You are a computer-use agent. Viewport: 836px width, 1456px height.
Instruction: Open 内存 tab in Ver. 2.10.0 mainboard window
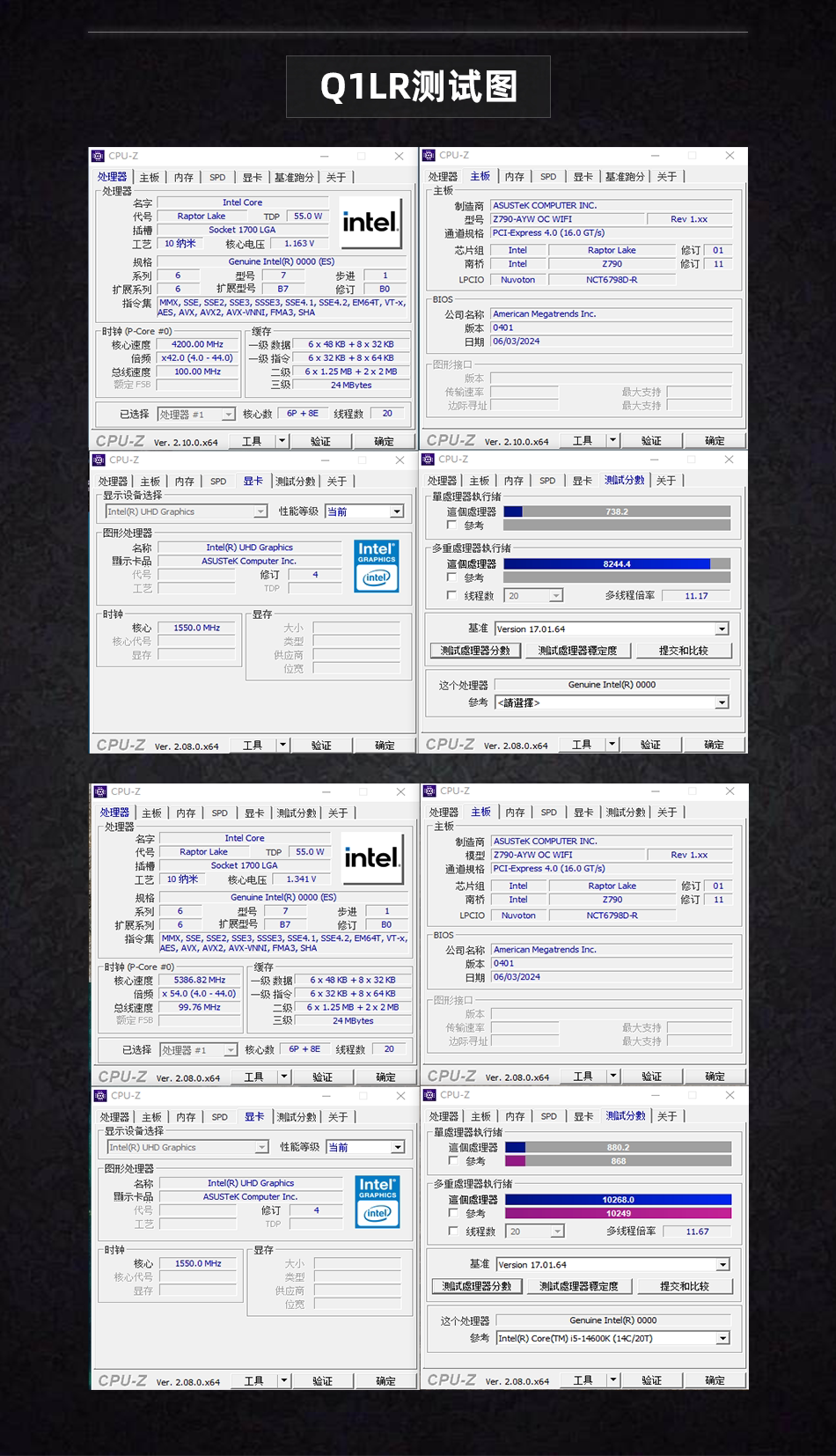(515, 177)
